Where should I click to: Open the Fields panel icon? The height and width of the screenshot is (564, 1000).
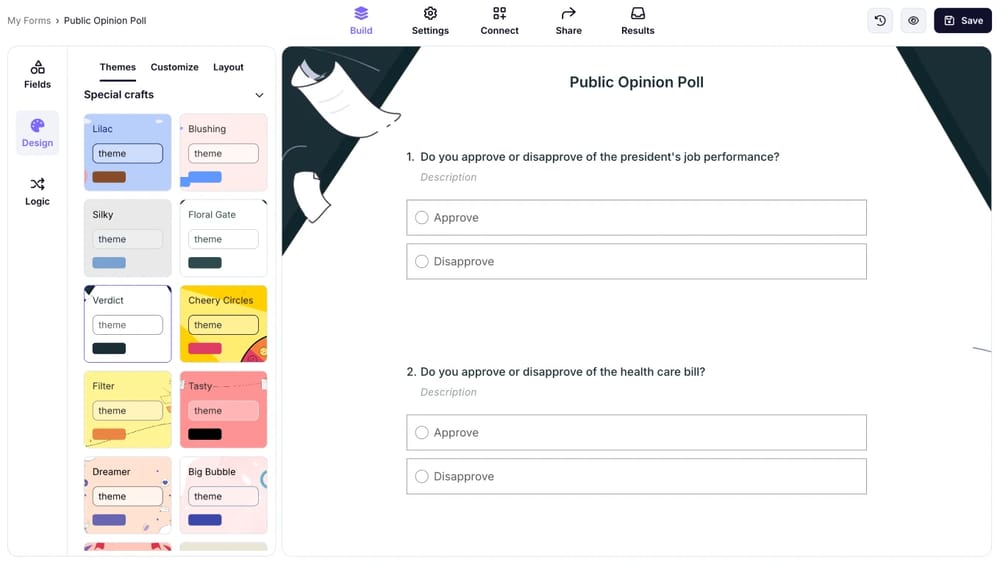pyautogui.click(x=37, y=69)
